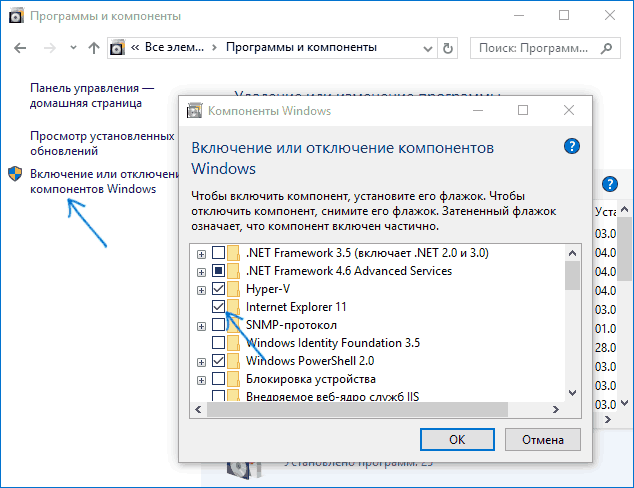Click Включение или отключение компонентов Windows link
This screenshot has width=634, height=488.
point(104,181)
